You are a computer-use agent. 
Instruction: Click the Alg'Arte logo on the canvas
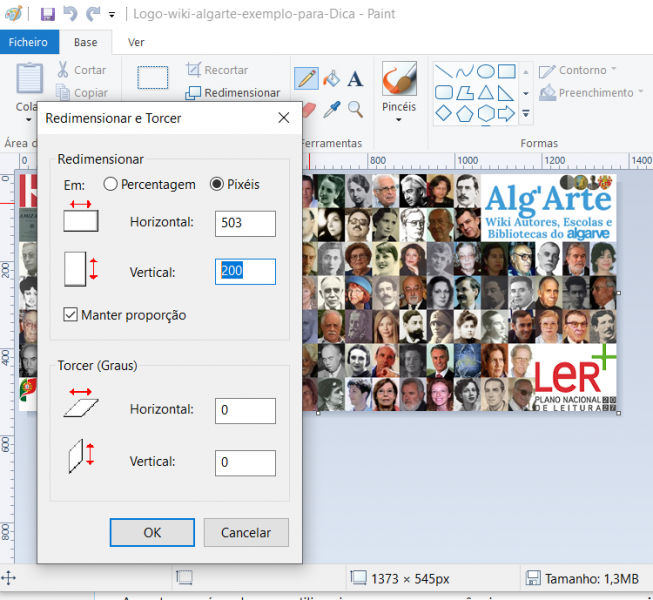(x=548, y=207)
